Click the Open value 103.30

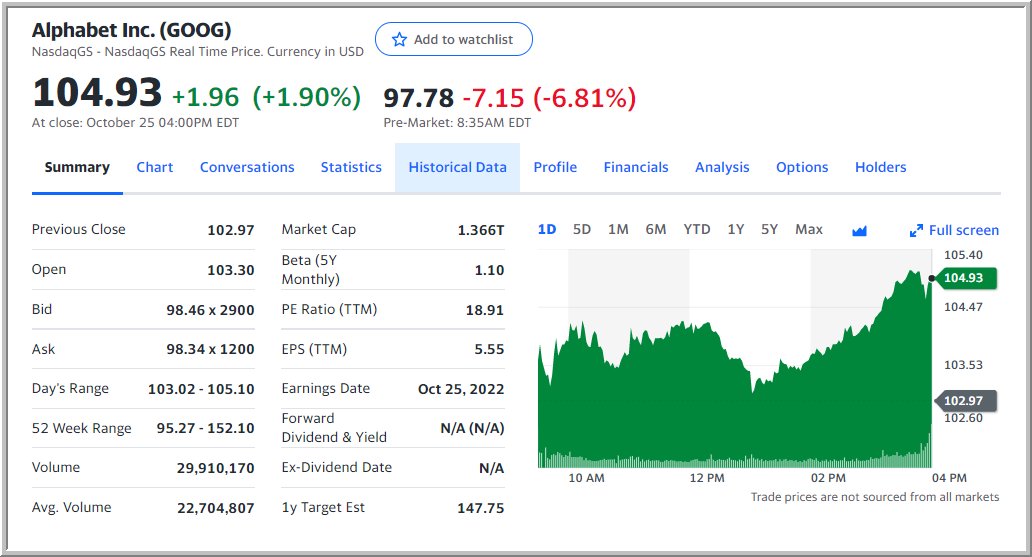click(x=230, y=270)
